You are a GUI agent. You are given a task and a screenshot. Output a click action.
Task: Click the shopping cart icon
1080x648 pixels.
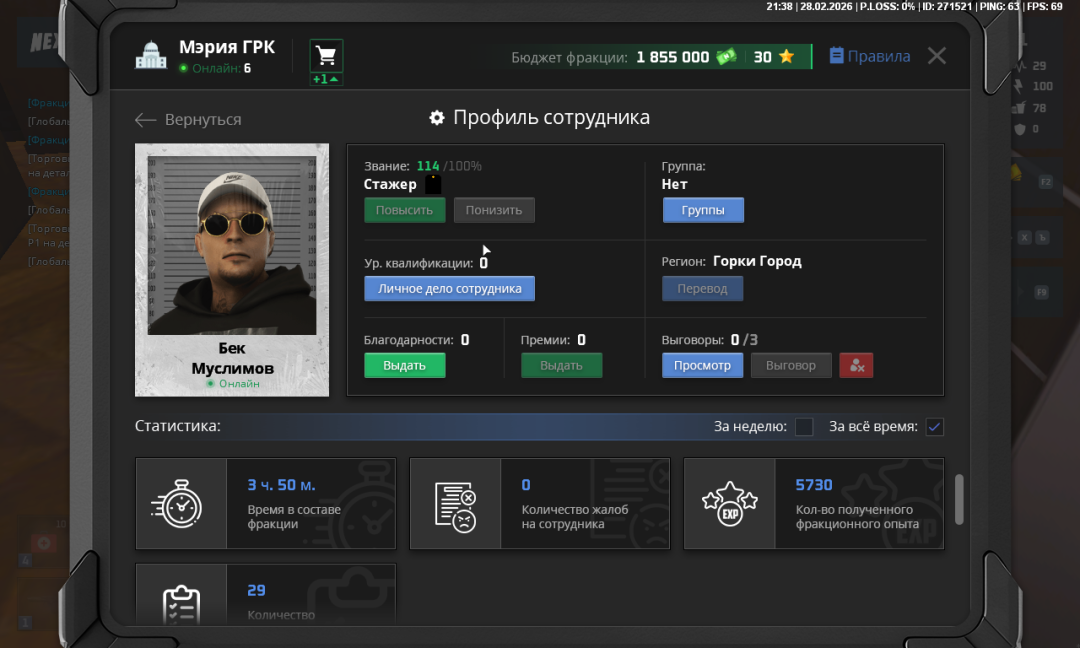click(326, 55)
